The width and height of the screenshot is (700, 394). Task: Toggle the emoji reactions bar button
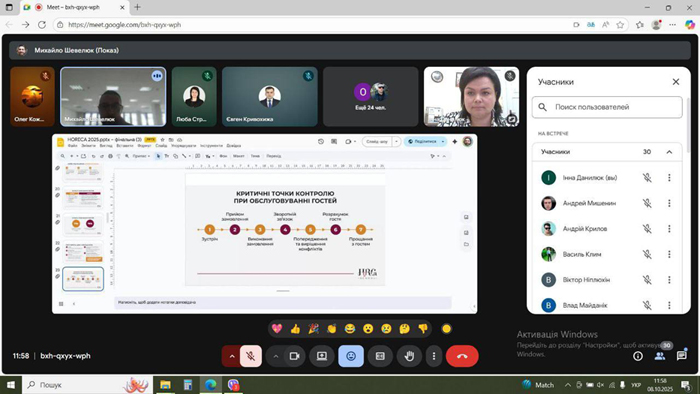click(351, 356)
